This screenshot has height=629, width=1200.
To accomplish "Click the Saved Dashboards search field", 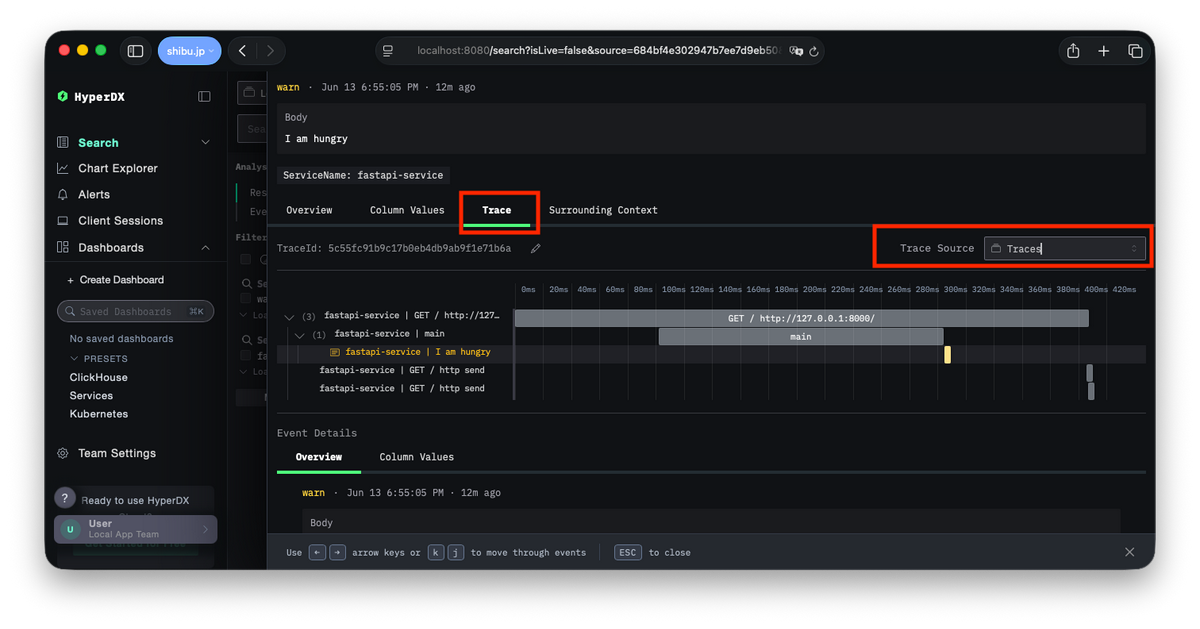I will 135,312.
